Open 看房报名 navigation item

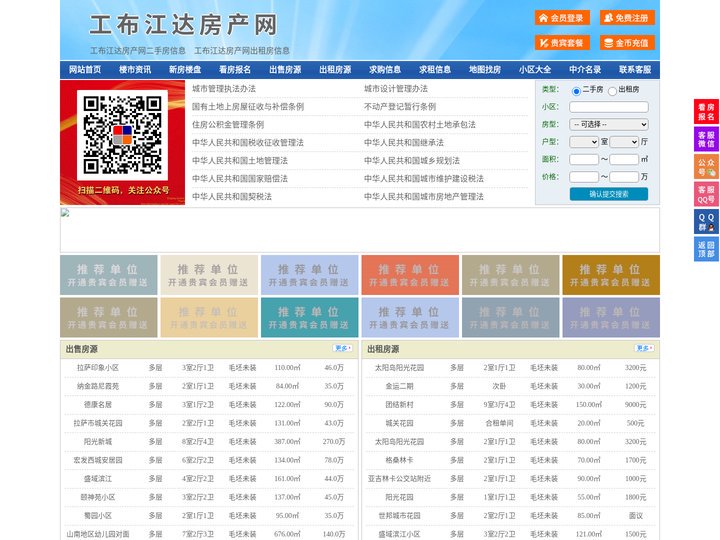click(235, 69)
